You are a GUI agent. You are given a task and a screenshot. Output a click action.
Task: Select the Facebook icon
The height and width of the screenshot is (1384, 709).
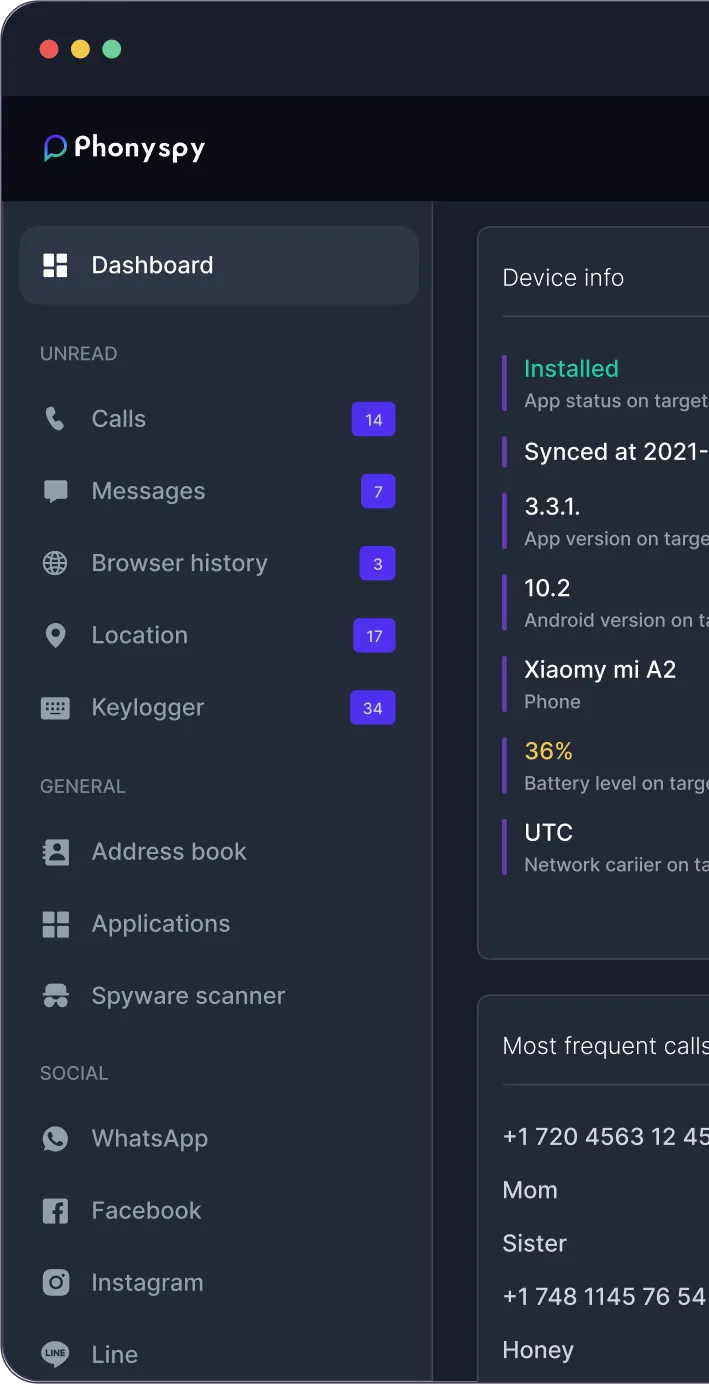[x=55, y=1210]
